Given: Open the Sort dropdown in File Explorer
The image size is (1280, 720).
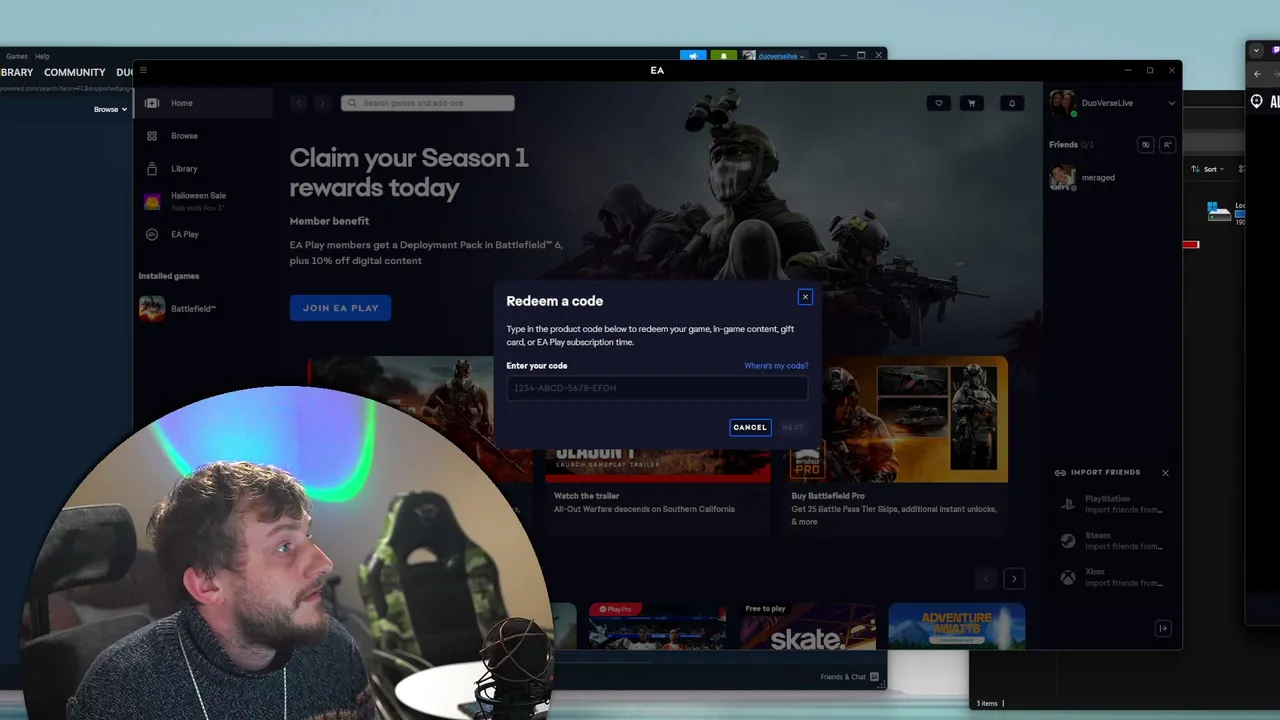Looking at the screenshot, I should pyautogui.click(x=1208, y=169).
